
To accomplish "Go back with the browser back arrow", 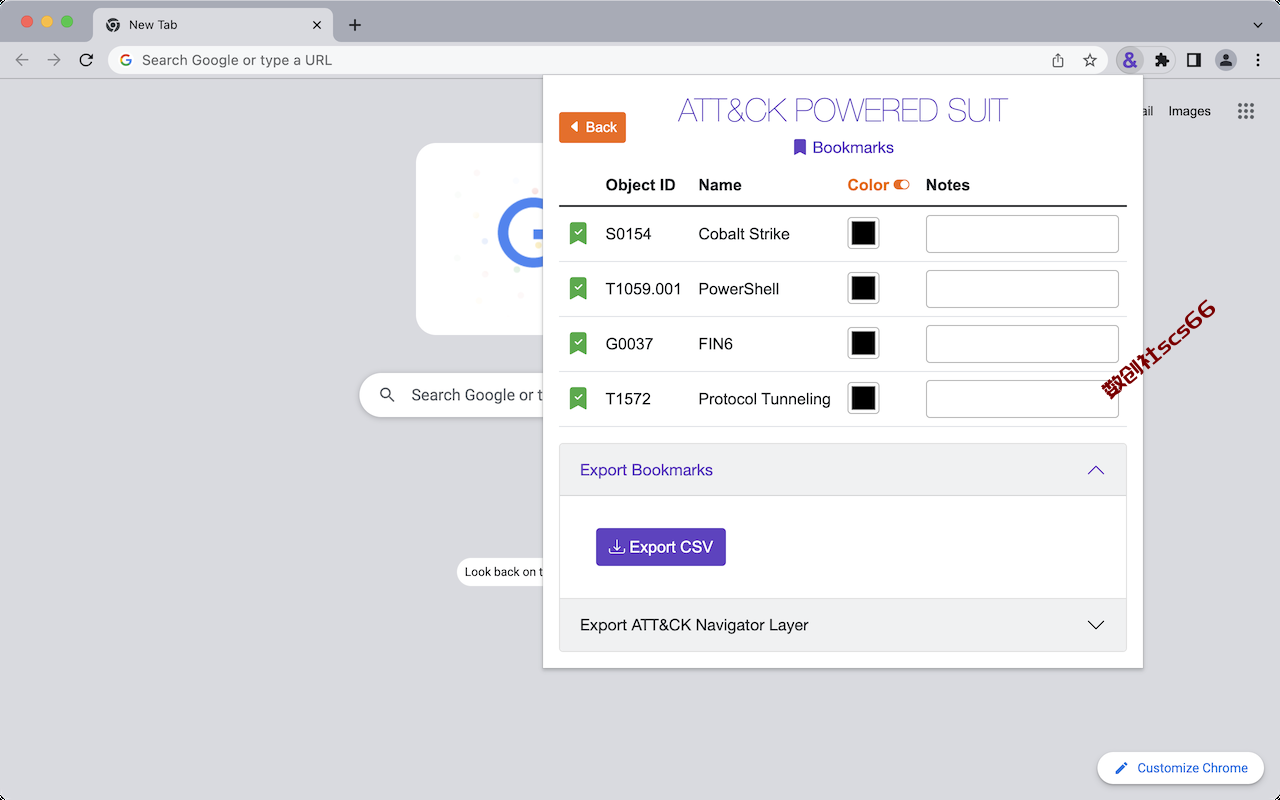I will pyautogui.click(x=22, y=60).
